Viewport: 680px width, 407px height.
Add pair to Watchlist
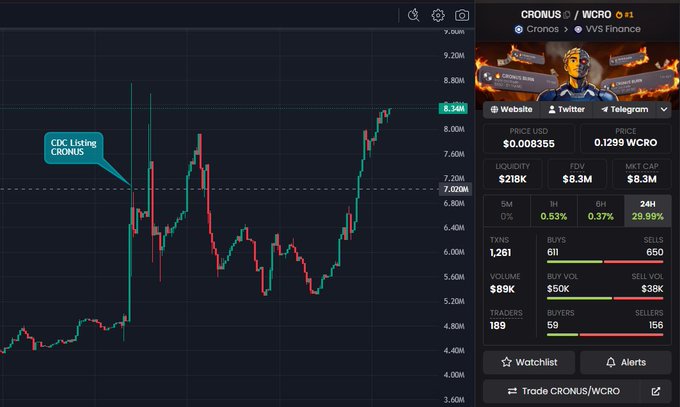point(529,362)
